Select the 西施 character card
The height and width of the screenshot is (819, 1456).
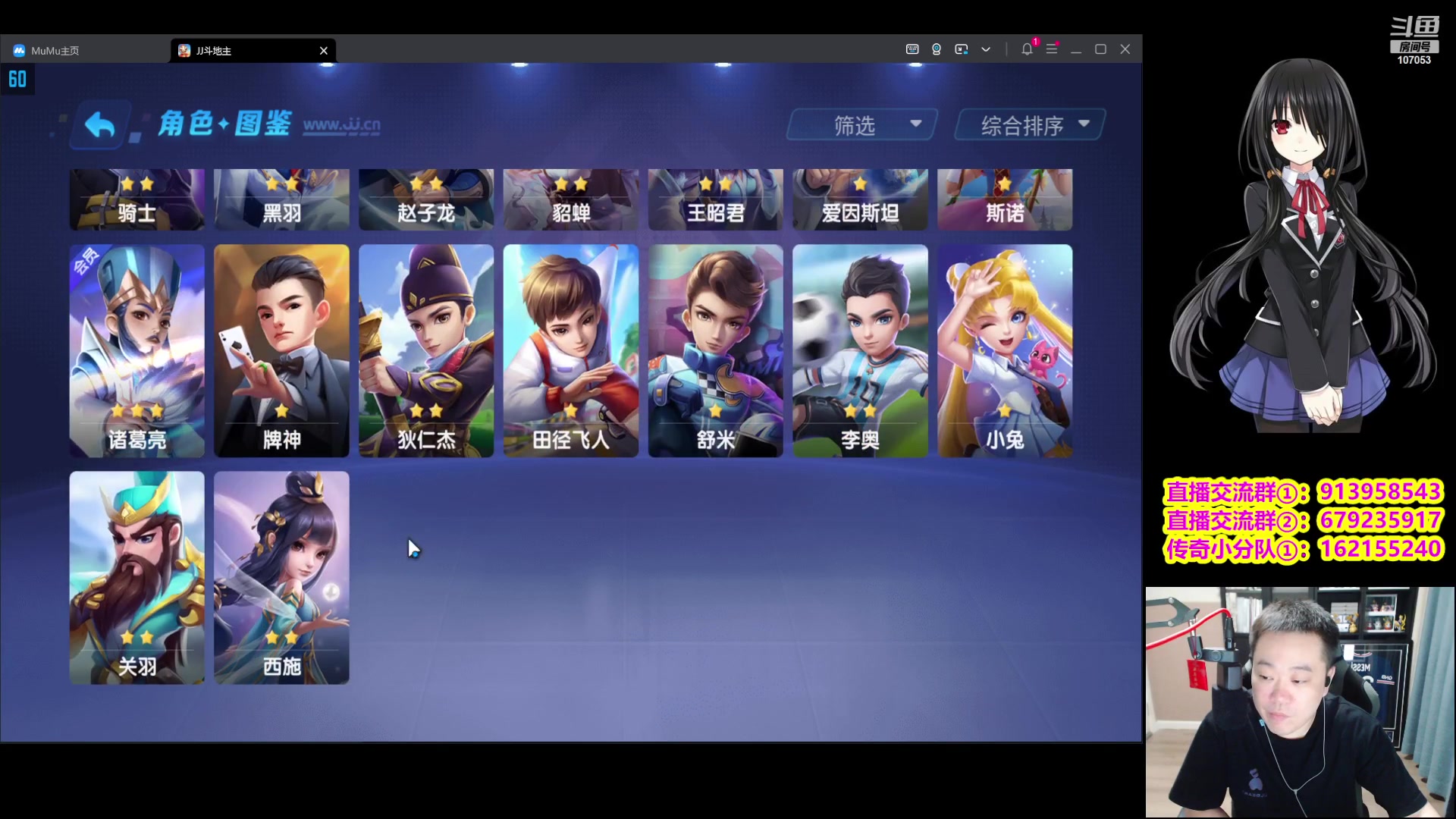click(281, 578)
